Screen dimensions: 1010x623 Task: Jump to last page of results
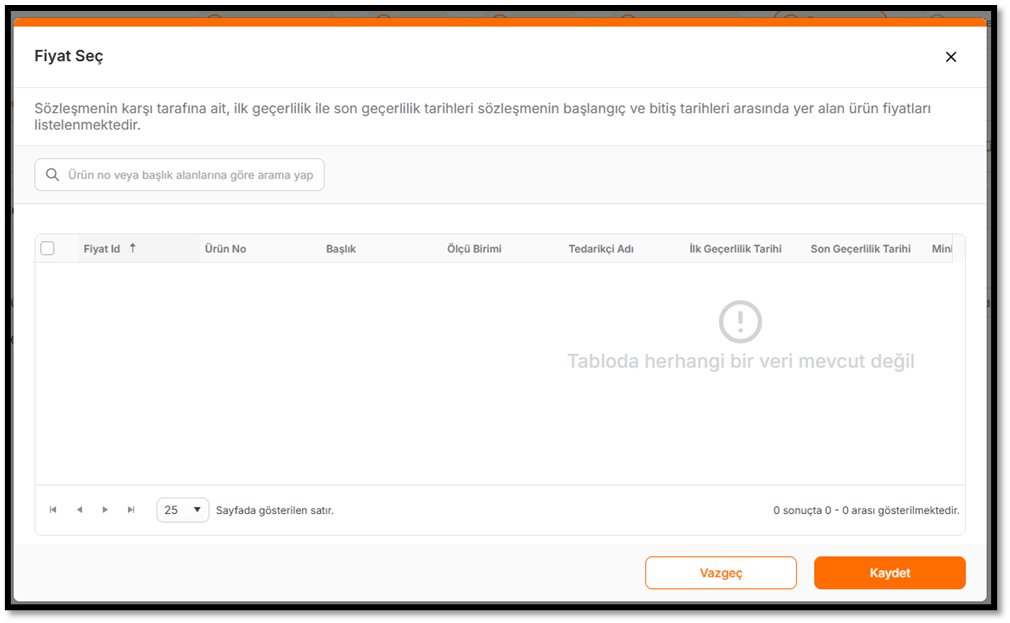point(131,510)
